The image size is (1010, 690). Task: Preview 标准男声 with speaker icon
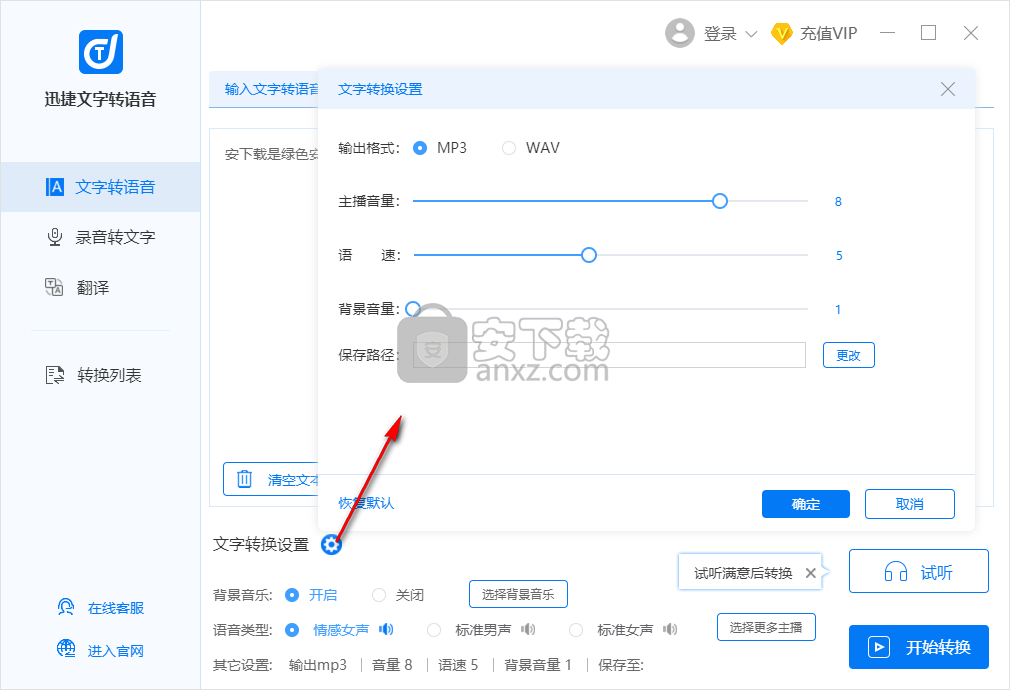coord(528,629)
